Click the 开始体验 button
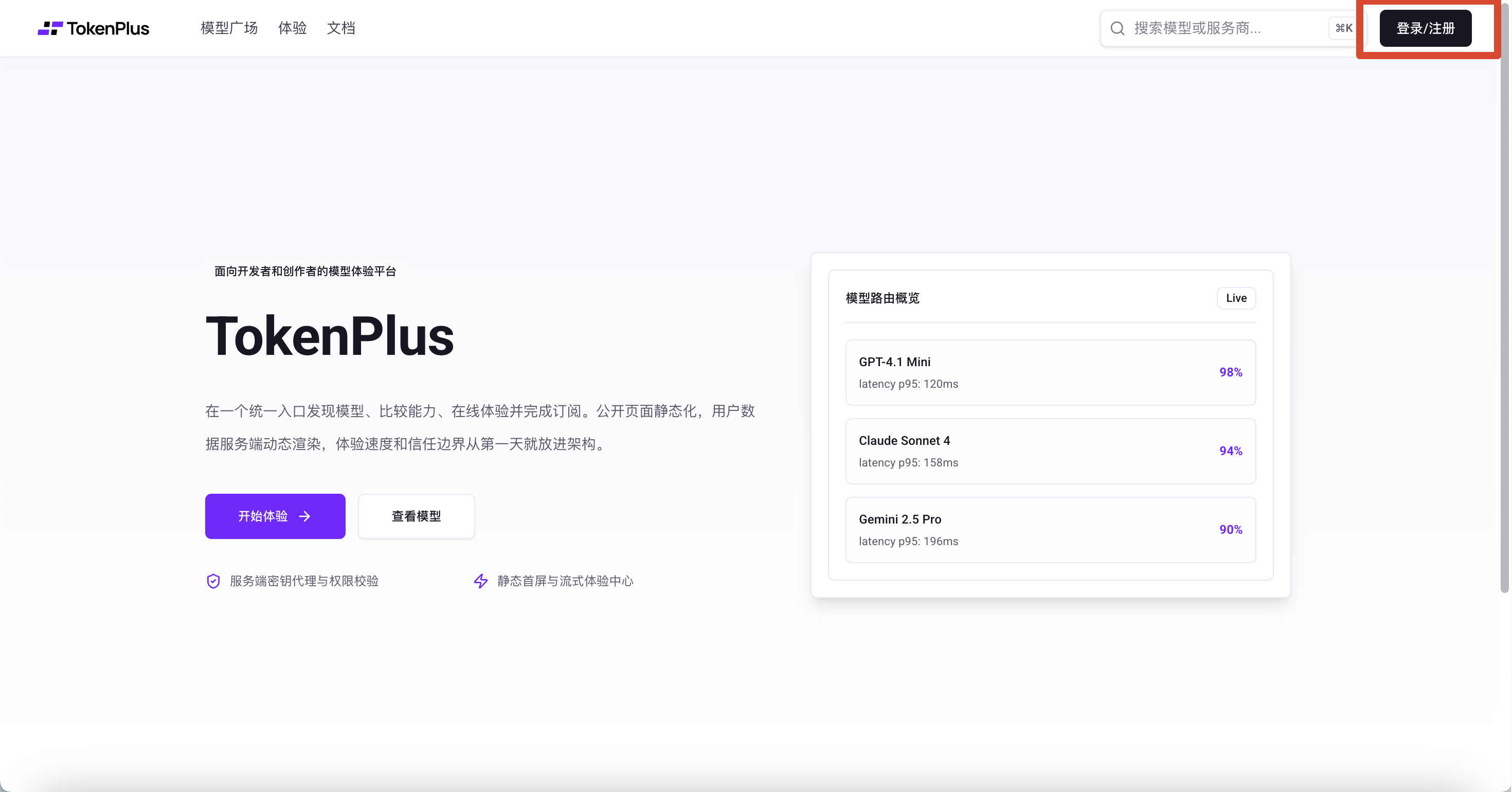Image resolution: width=1512 pixels, height=792 pixels. pyautogui.click(x=275, y=516)
